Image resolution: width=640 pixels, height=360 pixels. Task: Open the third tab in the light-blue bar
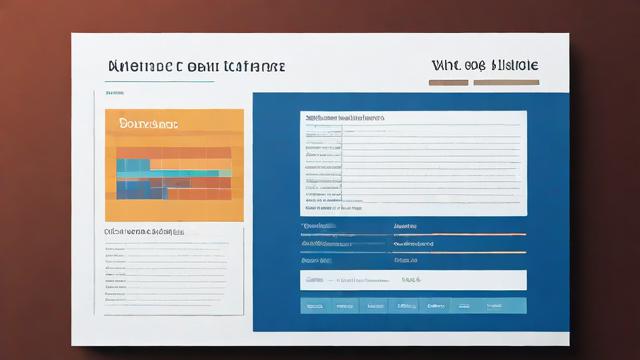[374, 306]
